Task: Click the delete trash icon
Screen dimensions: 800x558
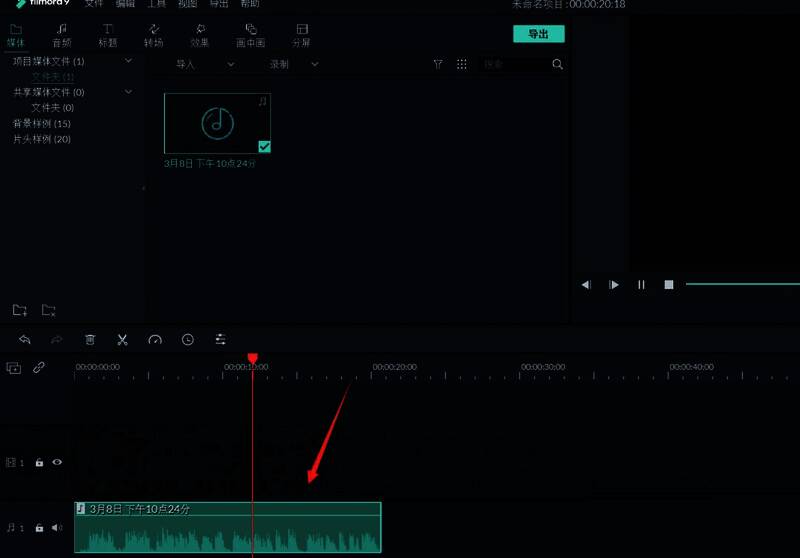Action: [x=90, y=340]
